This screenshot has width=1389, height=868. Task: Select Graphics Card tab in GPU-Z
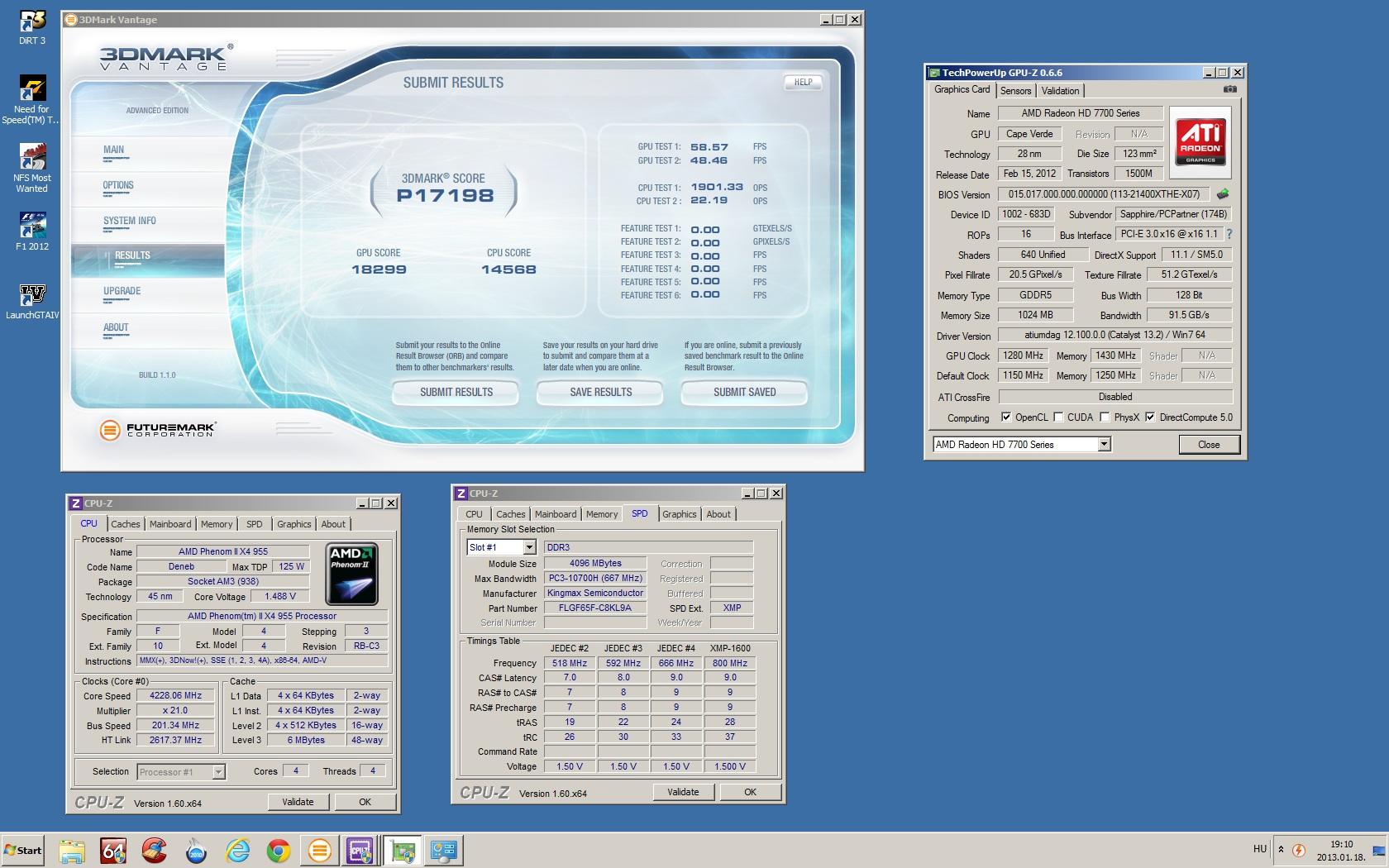click(x=962, y=89)
